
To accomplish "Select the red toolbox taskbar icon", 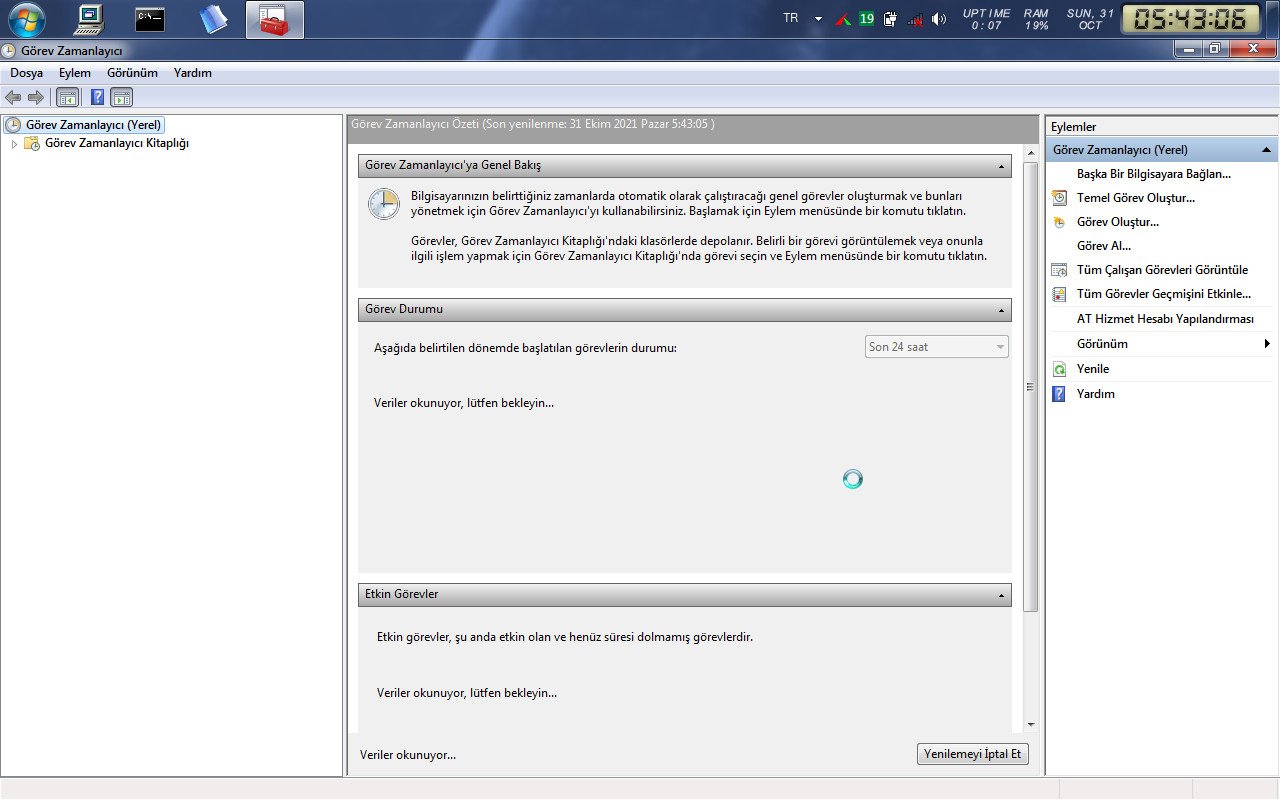I will click(274, 19).
